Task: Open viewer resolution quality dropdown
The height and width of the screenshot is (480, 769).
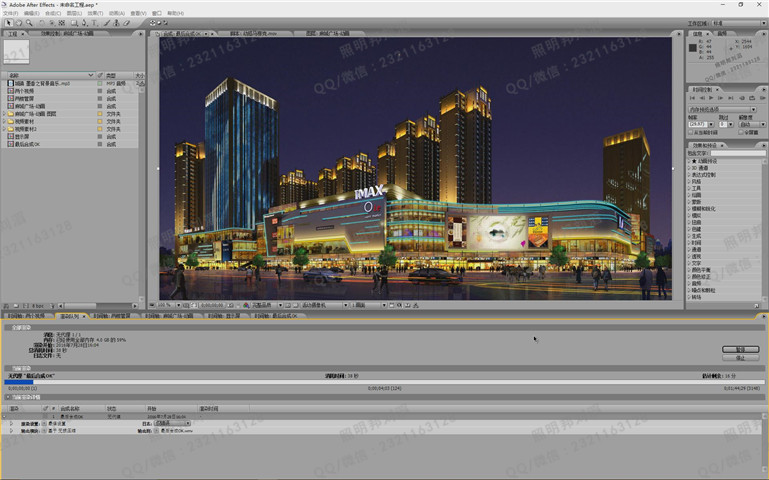Action: coord(266,305)
